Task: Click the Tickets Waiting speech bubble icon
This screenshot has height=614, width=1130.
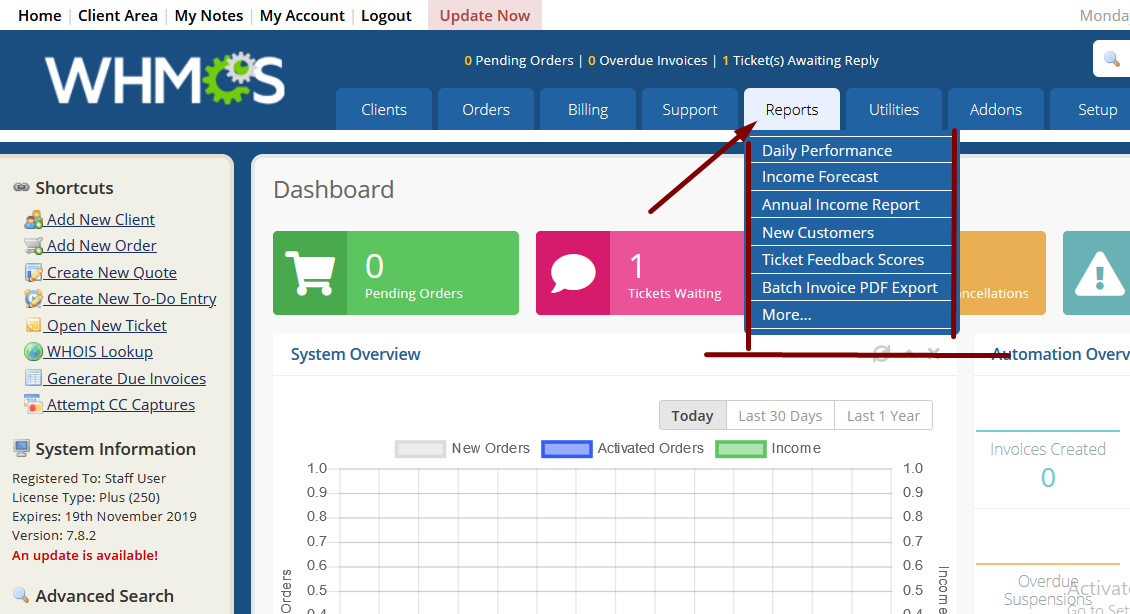Action: pos(573,274)
